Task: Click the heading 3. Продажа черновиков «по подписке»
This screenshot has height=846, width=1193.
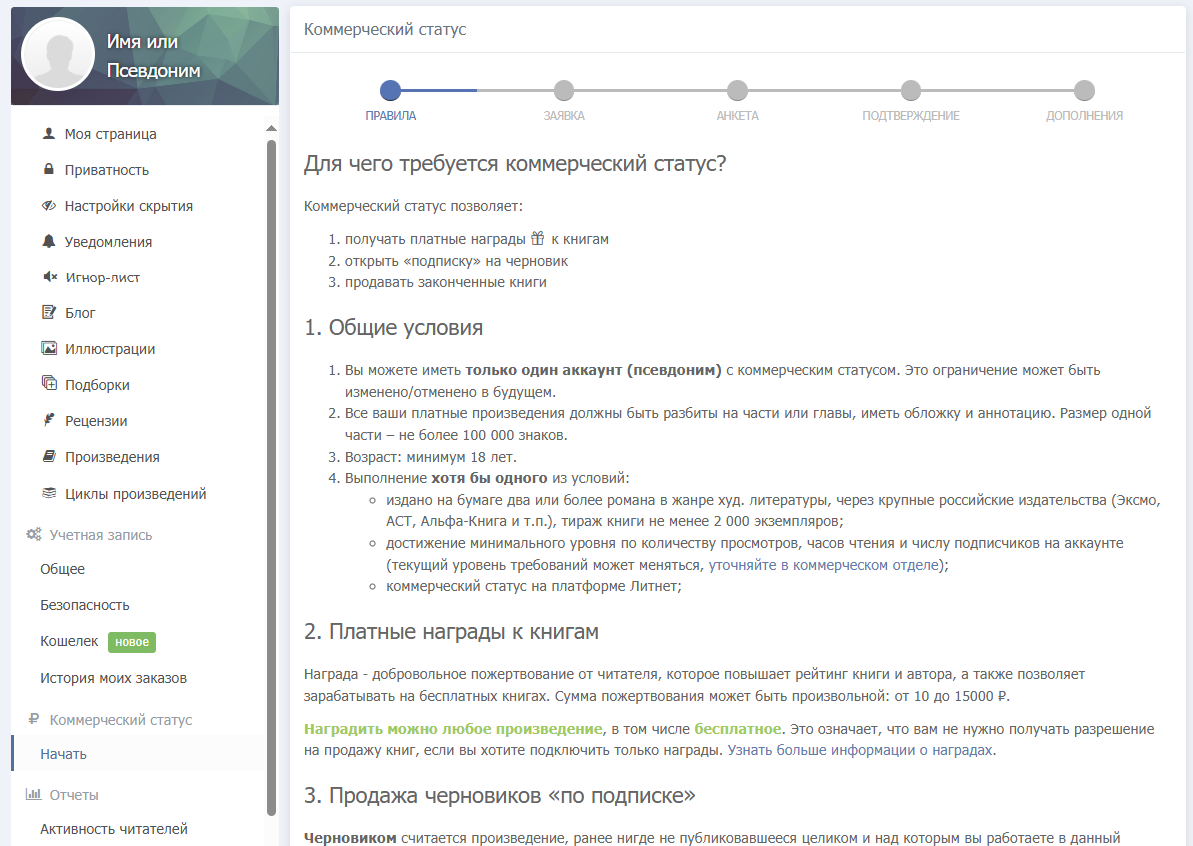Action: [499, 795]
